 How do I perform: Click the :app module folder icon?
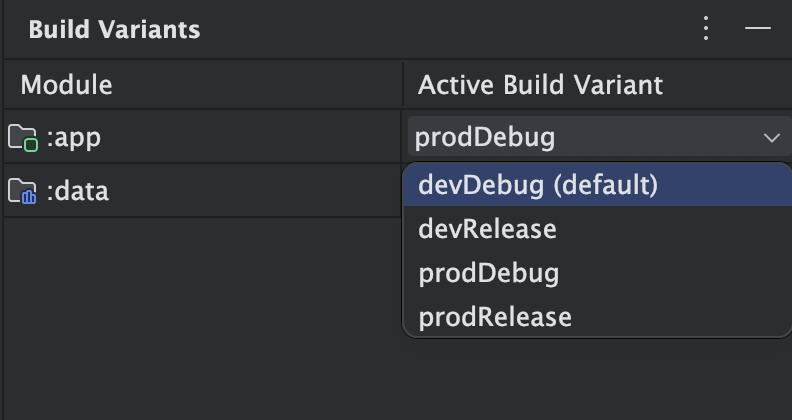tap(23, 137)
